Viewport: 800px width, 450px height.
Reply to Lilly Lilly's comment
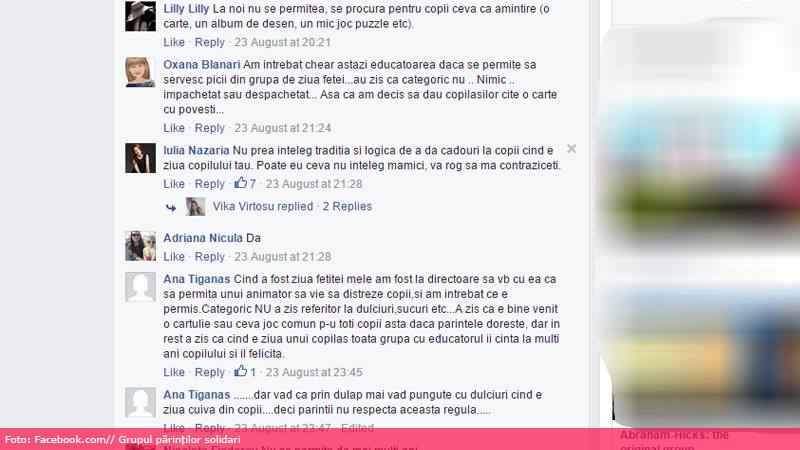pos(210,42)
